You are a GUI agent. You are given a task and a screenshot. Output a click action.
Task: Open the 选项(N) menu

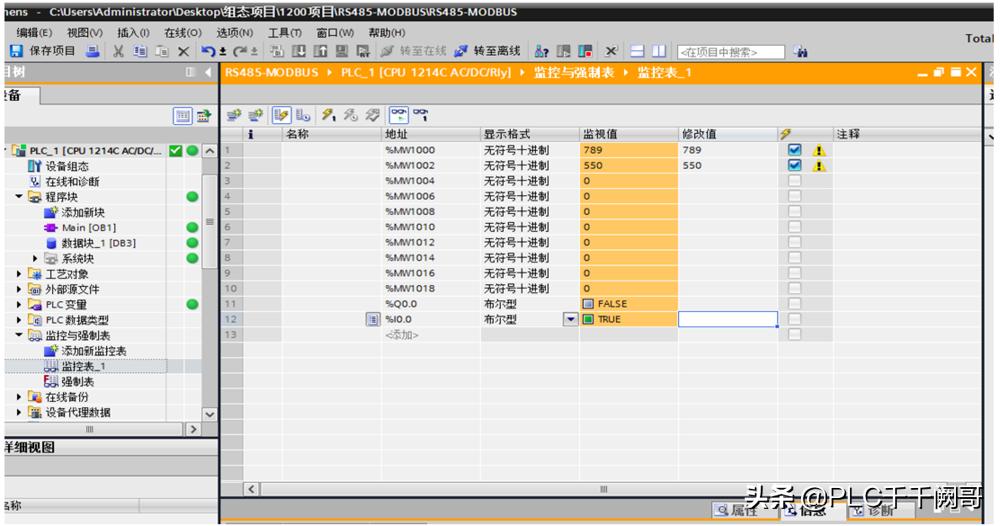235,33
